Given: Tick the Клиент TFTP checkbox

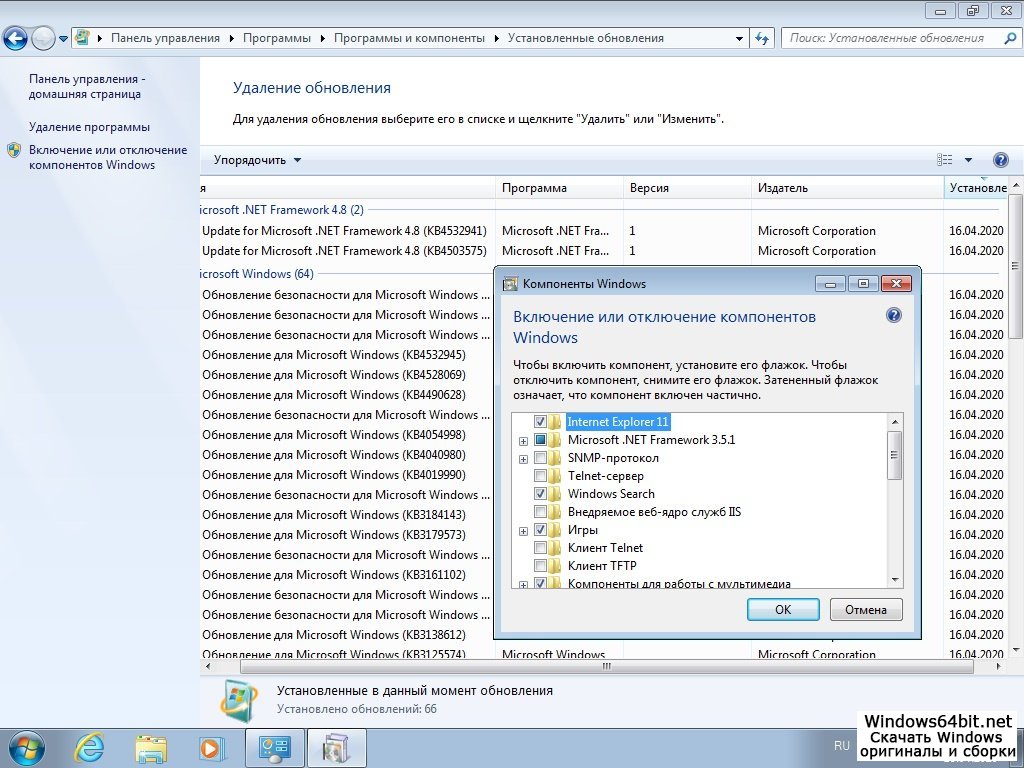Looking at the screenshot, I should coord(541,566).
